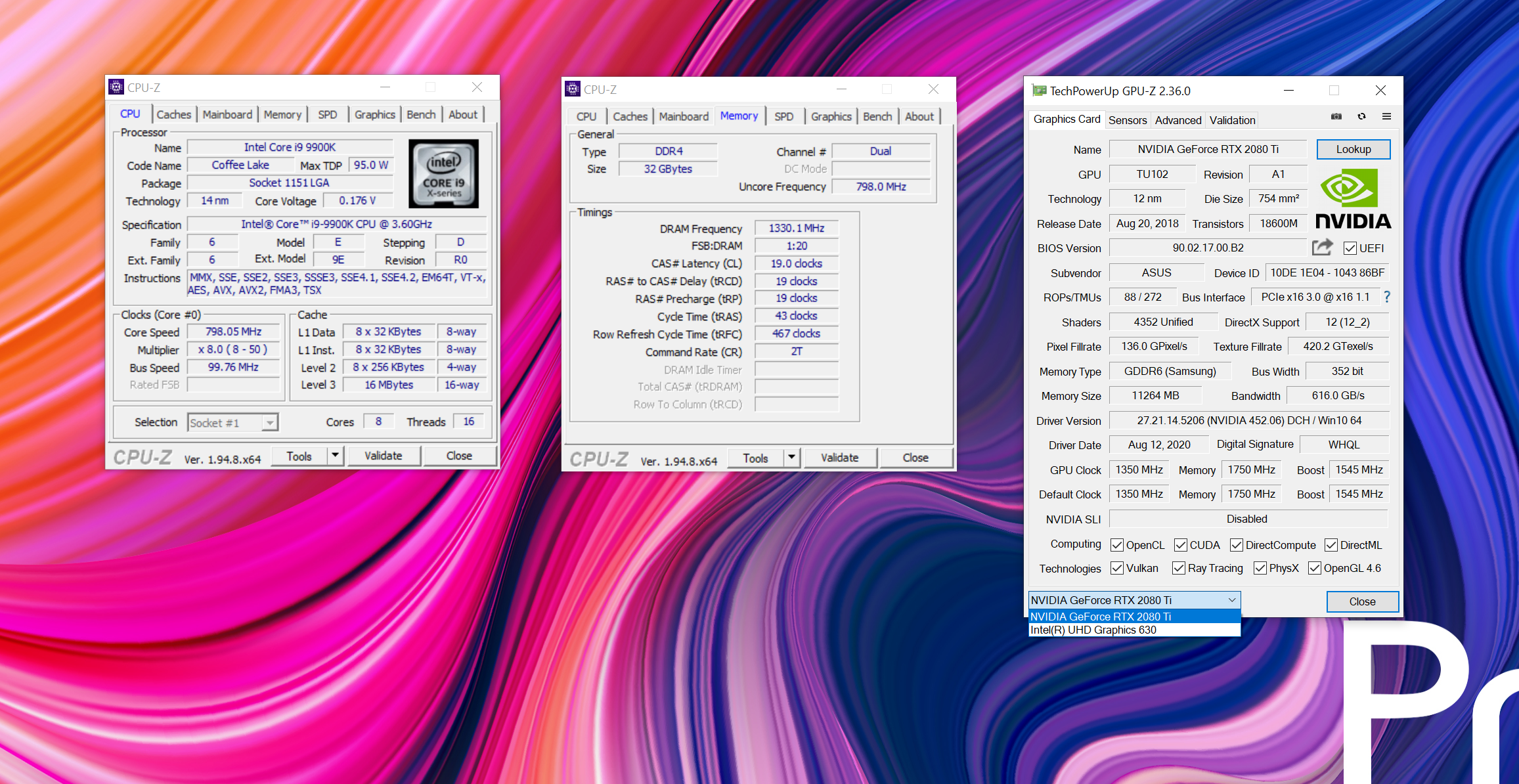The image size is (1519, 784).
Task: Open the GPU-Z hamburger menu
Action: tap(1387, 117)
